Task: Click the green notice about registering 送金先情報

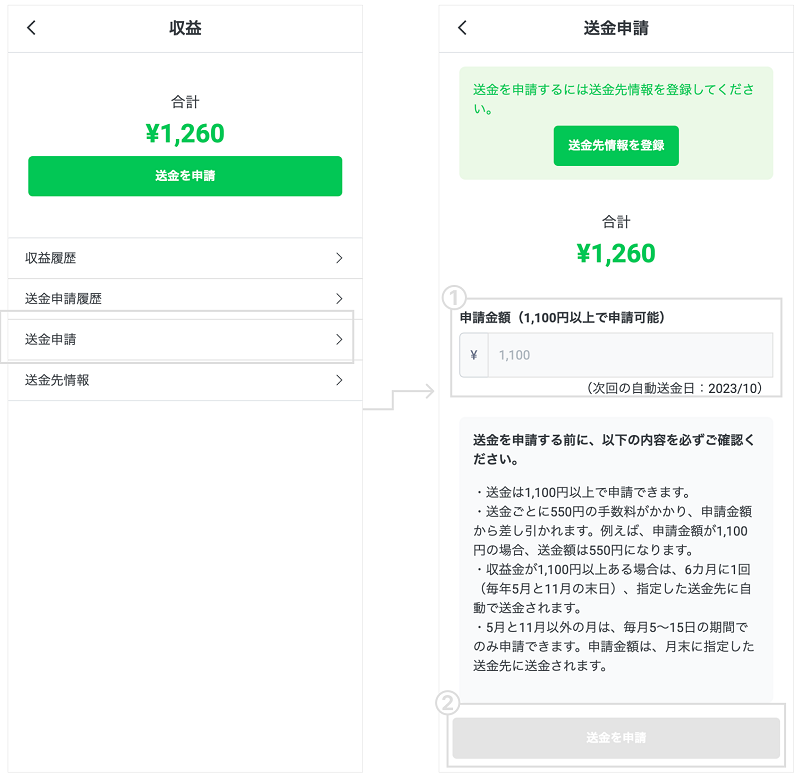Action: pyautogui.click(x=613, y=98)
